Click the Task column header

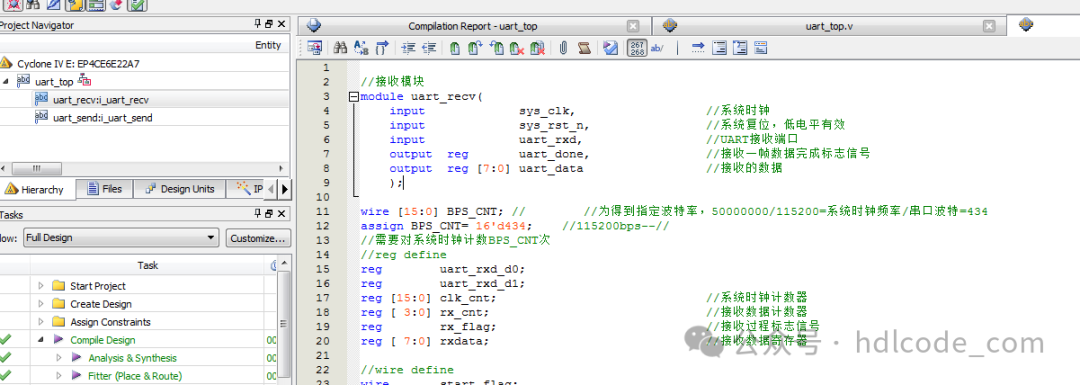click(147, 265)
